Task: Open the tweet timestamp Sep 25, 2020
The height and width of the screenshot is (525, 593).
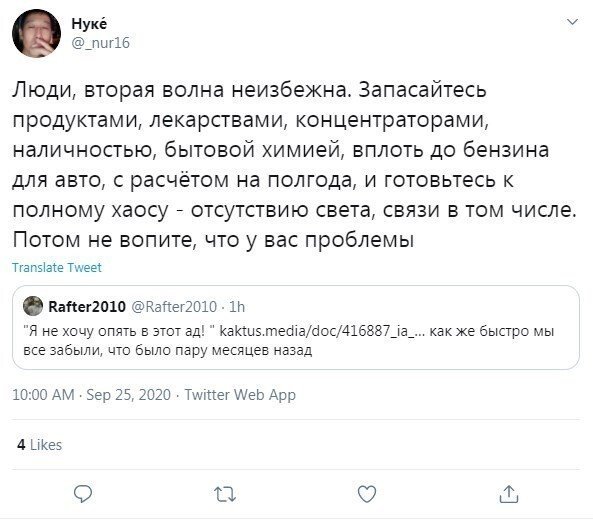Action: point(129,395)
